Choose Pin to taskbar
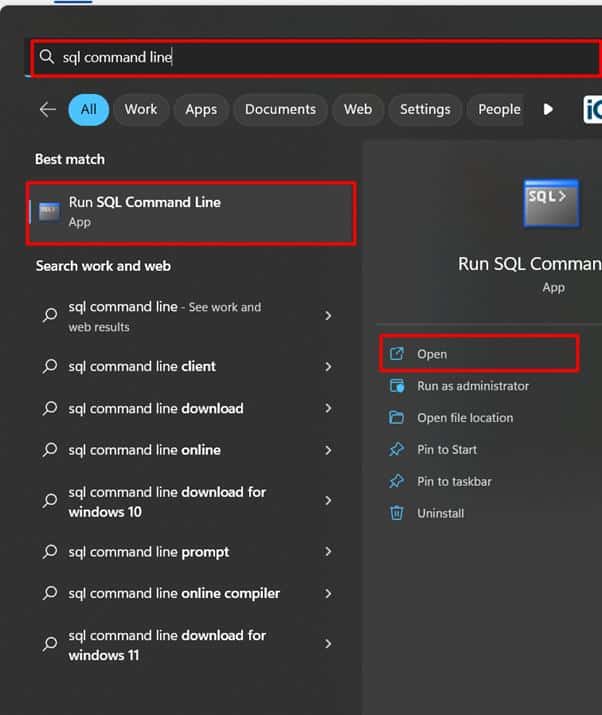602x715 pixels. 454,482
